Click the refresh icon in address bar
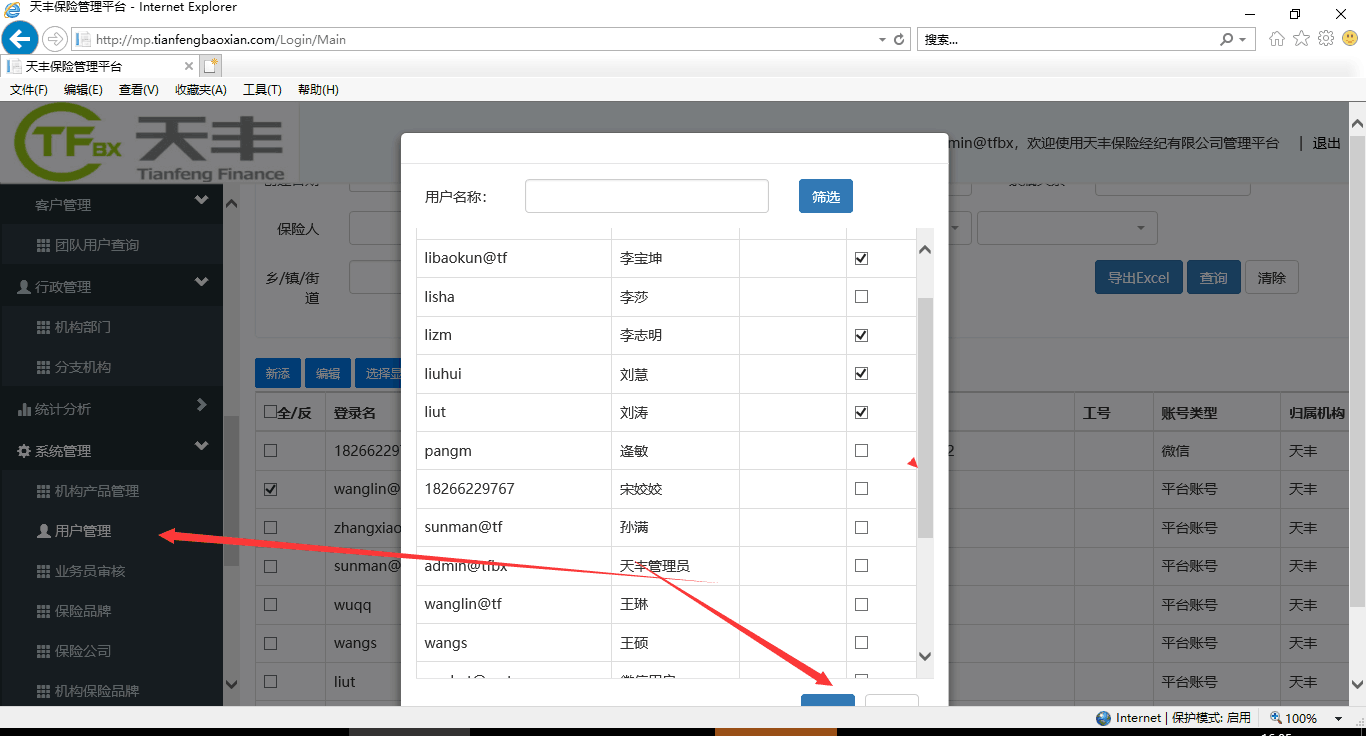Image resolution: width=1366 pixels, height=736 pixels. point(899,40)
